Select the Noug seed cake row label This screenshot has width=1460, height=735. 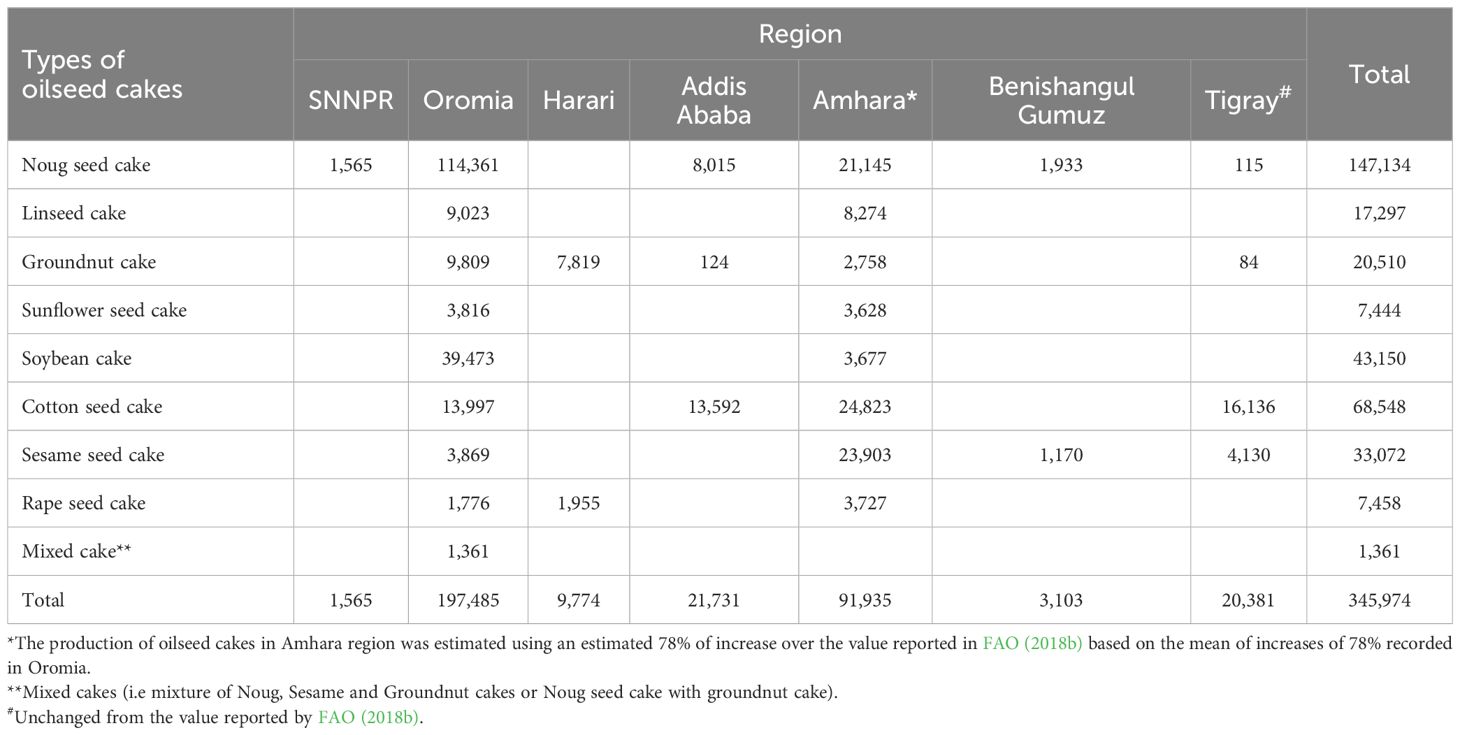coord(86,165)
